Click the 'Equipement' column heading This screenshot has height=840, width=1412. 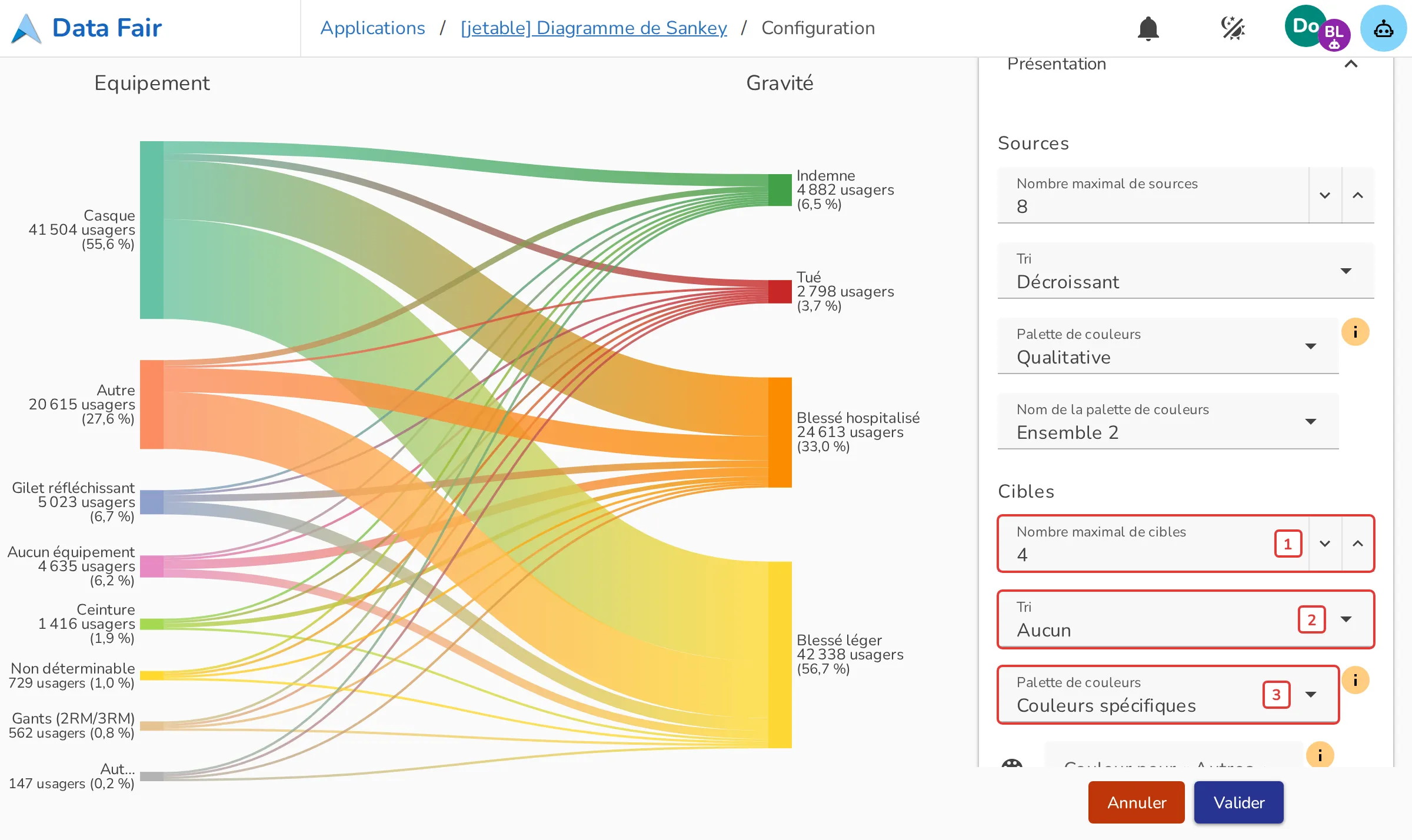point(152,83)
